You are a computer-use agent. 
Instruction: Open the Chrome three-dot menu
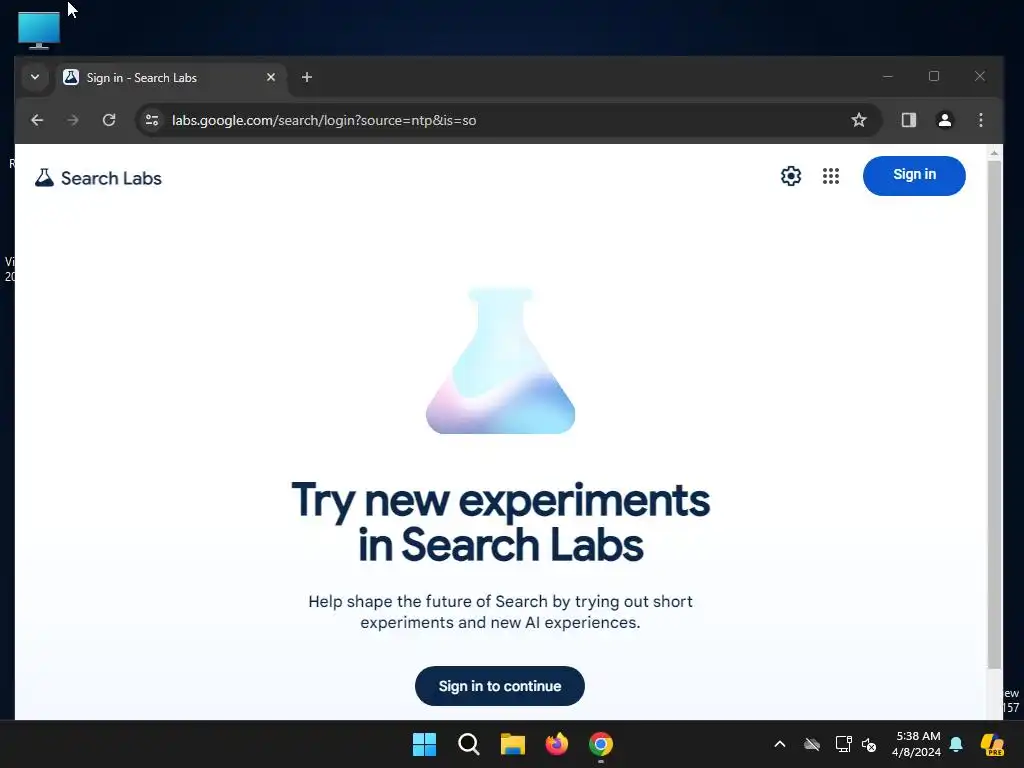pyautogui.click(x=980, y=120)
